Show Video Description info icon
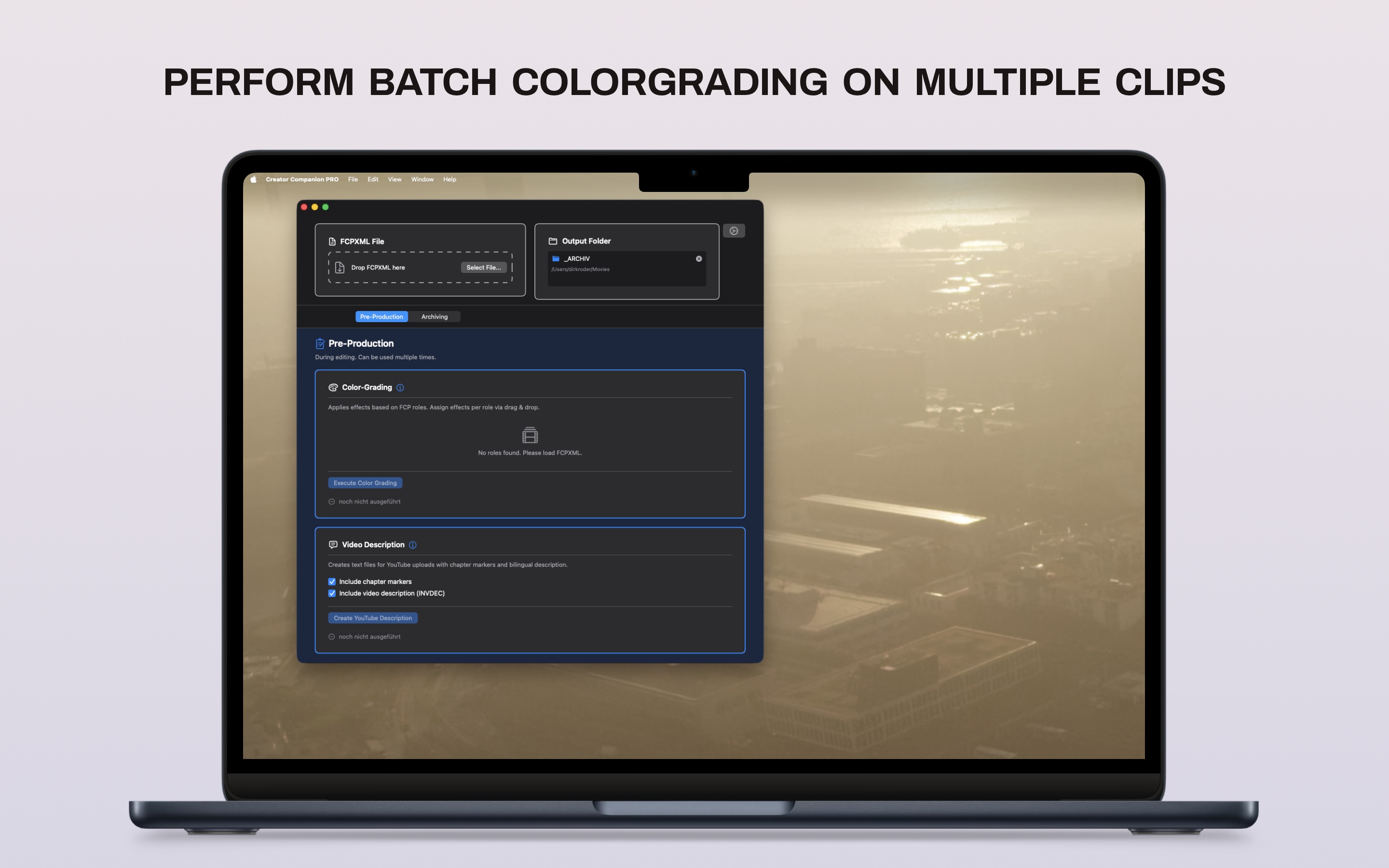Screen dimensions: 1389x868 (x=413, y=545)
